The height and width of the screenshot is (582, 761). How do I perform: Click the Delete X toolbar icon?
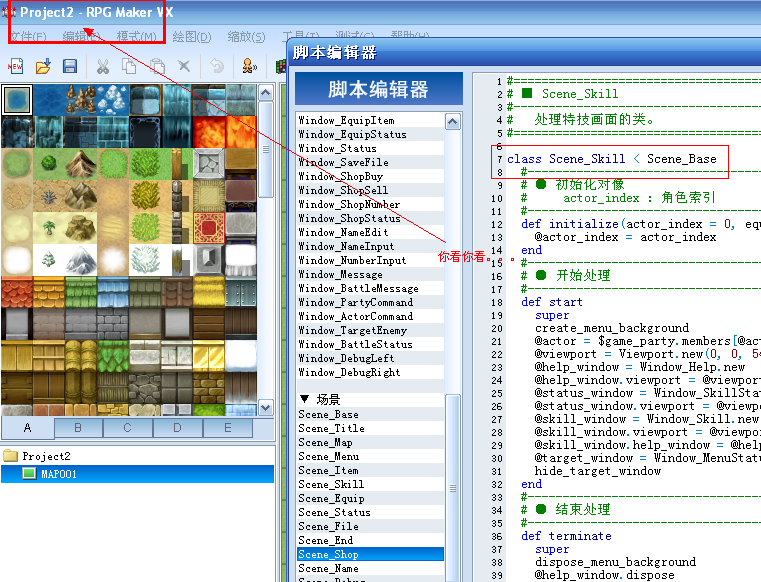184,66
